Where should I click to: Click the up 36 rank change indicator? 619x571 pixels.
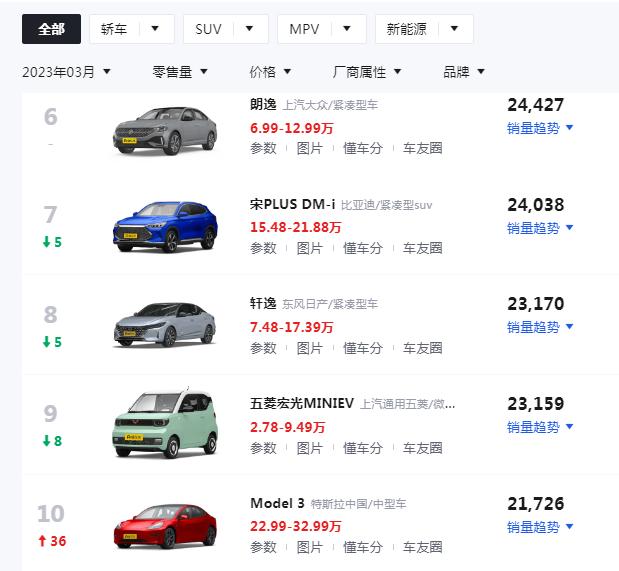point(52,541)
